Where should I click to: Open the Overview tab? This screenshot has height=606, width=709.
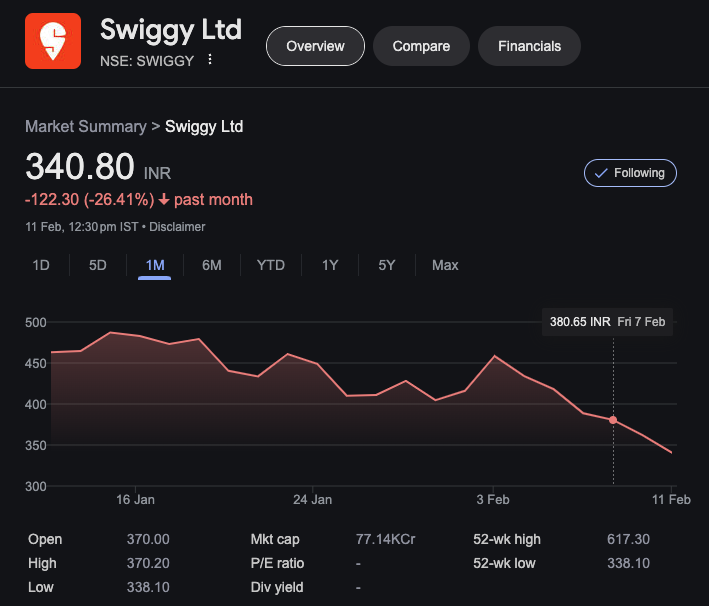315,46
